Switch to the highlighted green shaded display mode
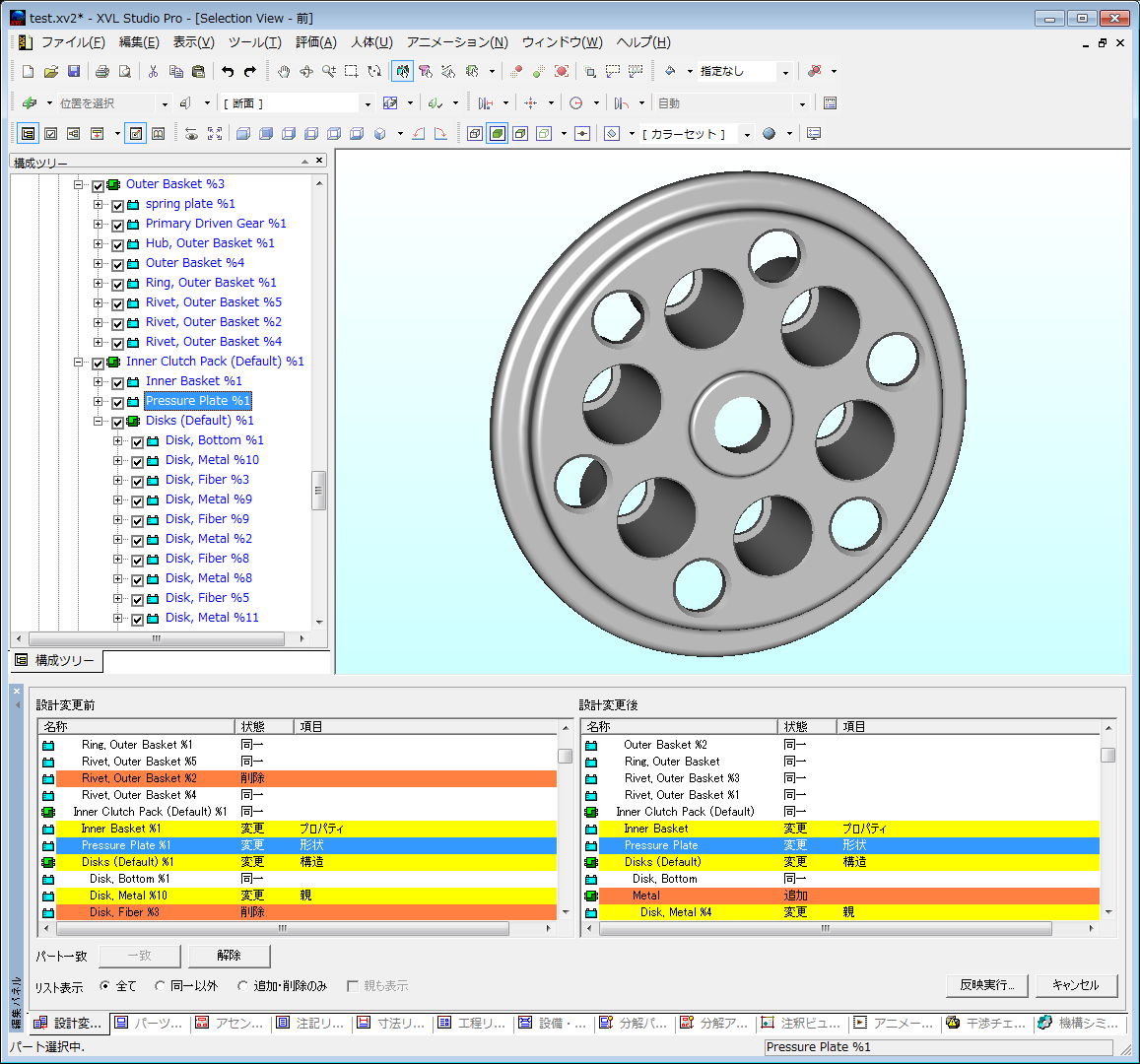Image resolution: width=1140 pixels, height=1064 pixels. [498, 134]
